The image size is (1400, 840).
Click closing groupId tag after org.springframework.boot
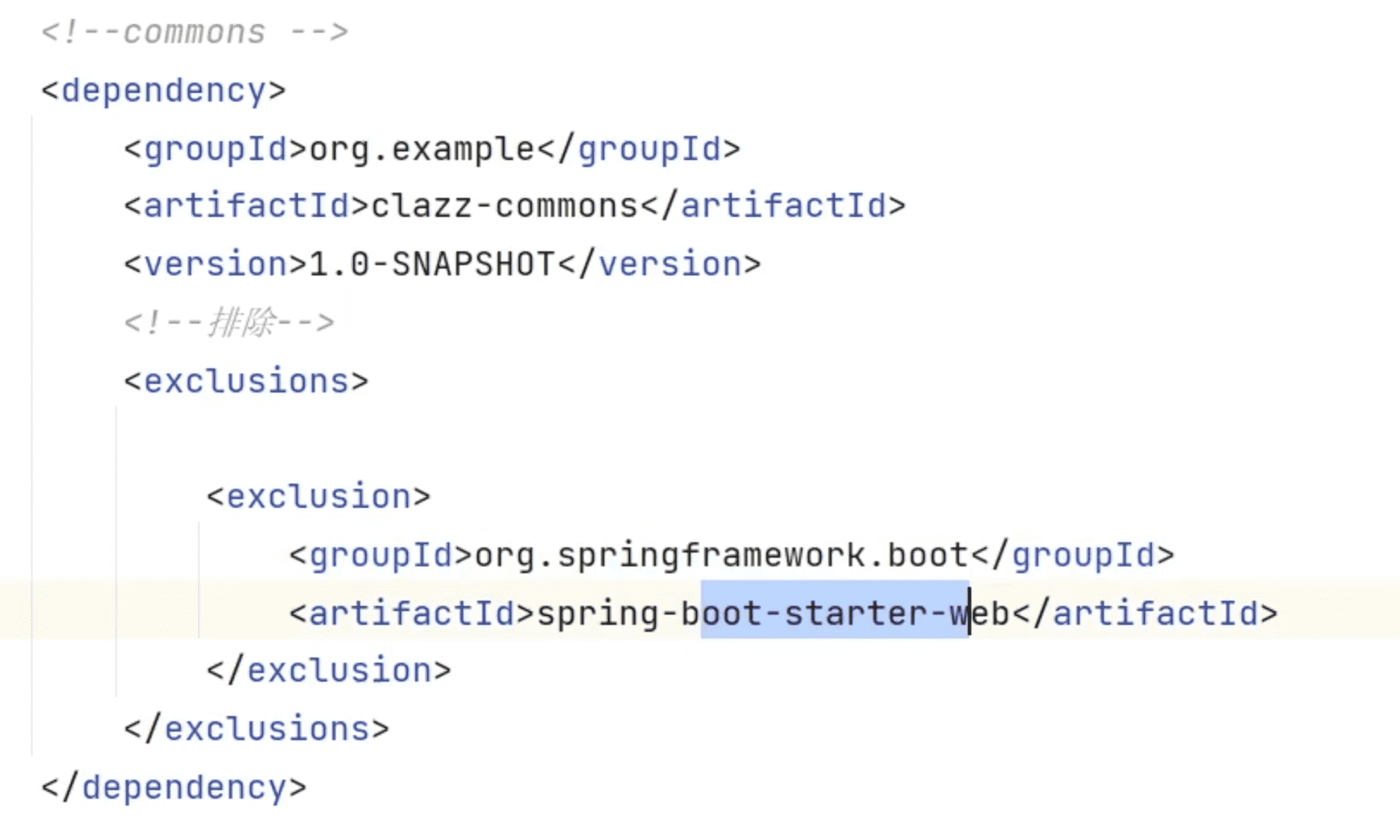(1073, 555)
